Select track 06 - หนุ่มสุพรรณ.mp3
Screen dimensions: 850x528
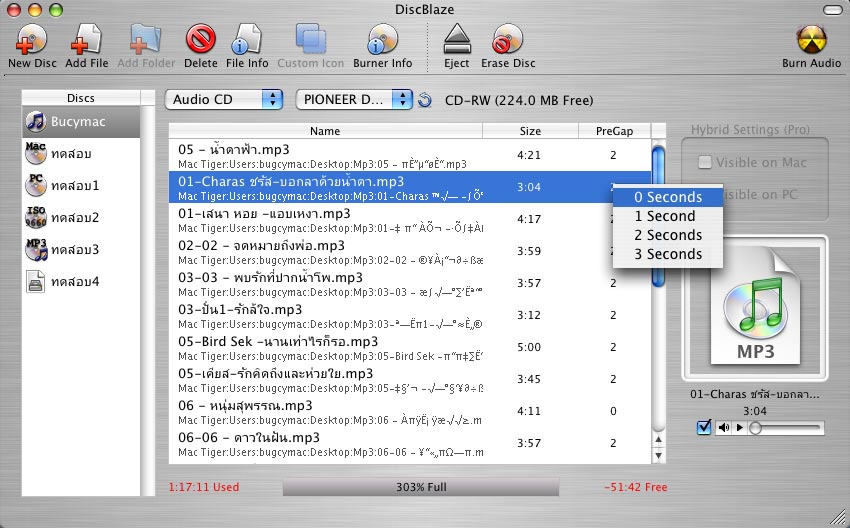coord(410,411)
